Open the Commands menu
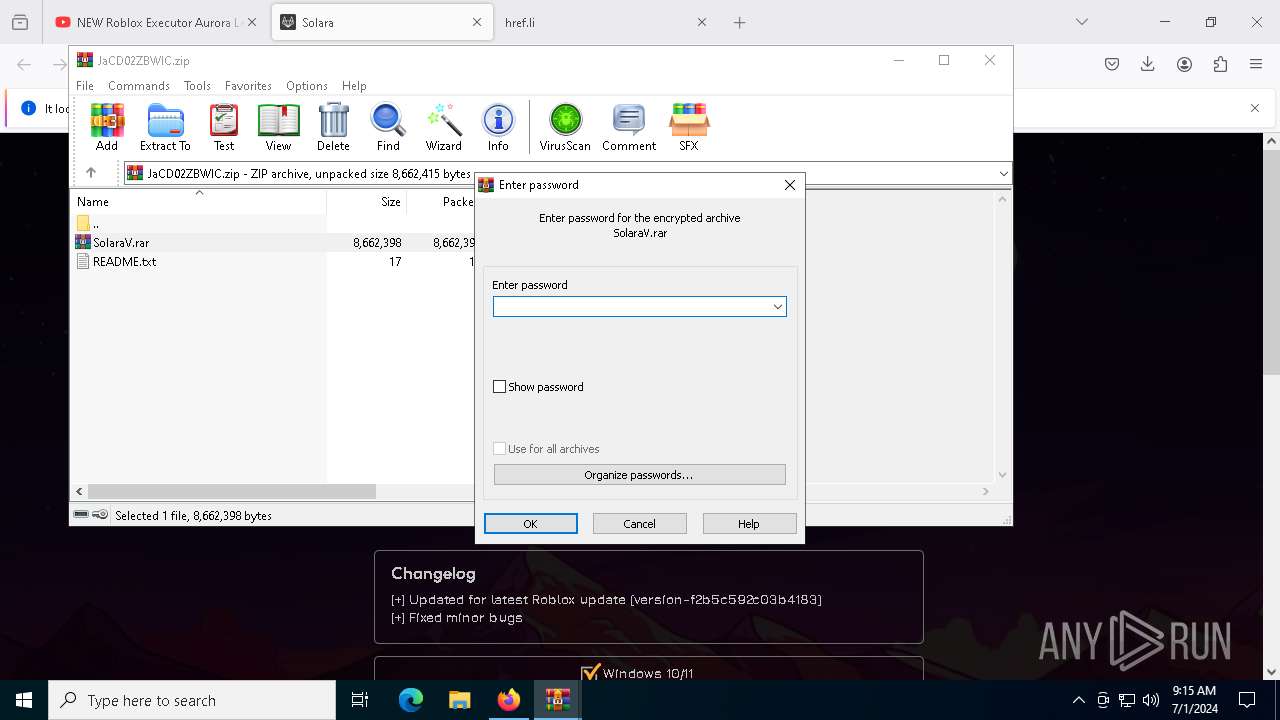This screenshot has width=1280, height=720. pyautogui.click(x=139, y=86)
